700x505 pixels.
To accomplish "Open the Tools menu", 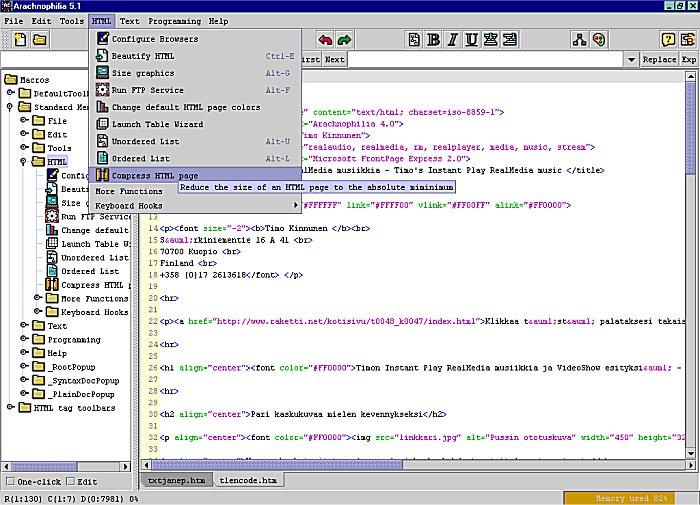I will [x=72, y=21].
